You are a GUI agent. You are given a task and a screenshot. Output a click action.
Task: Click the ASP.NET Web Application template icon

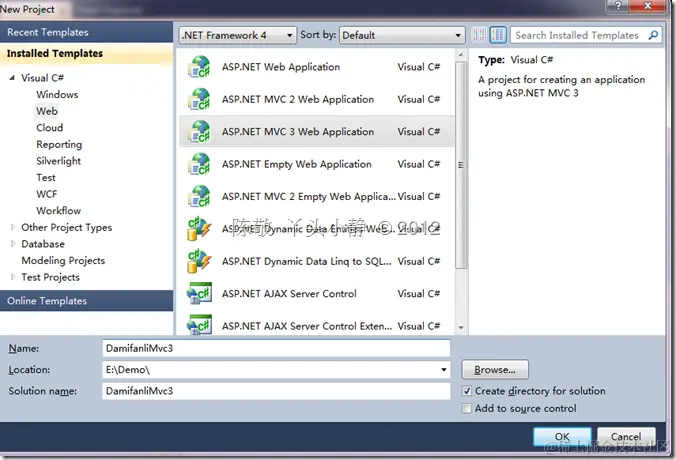(199, 67)
